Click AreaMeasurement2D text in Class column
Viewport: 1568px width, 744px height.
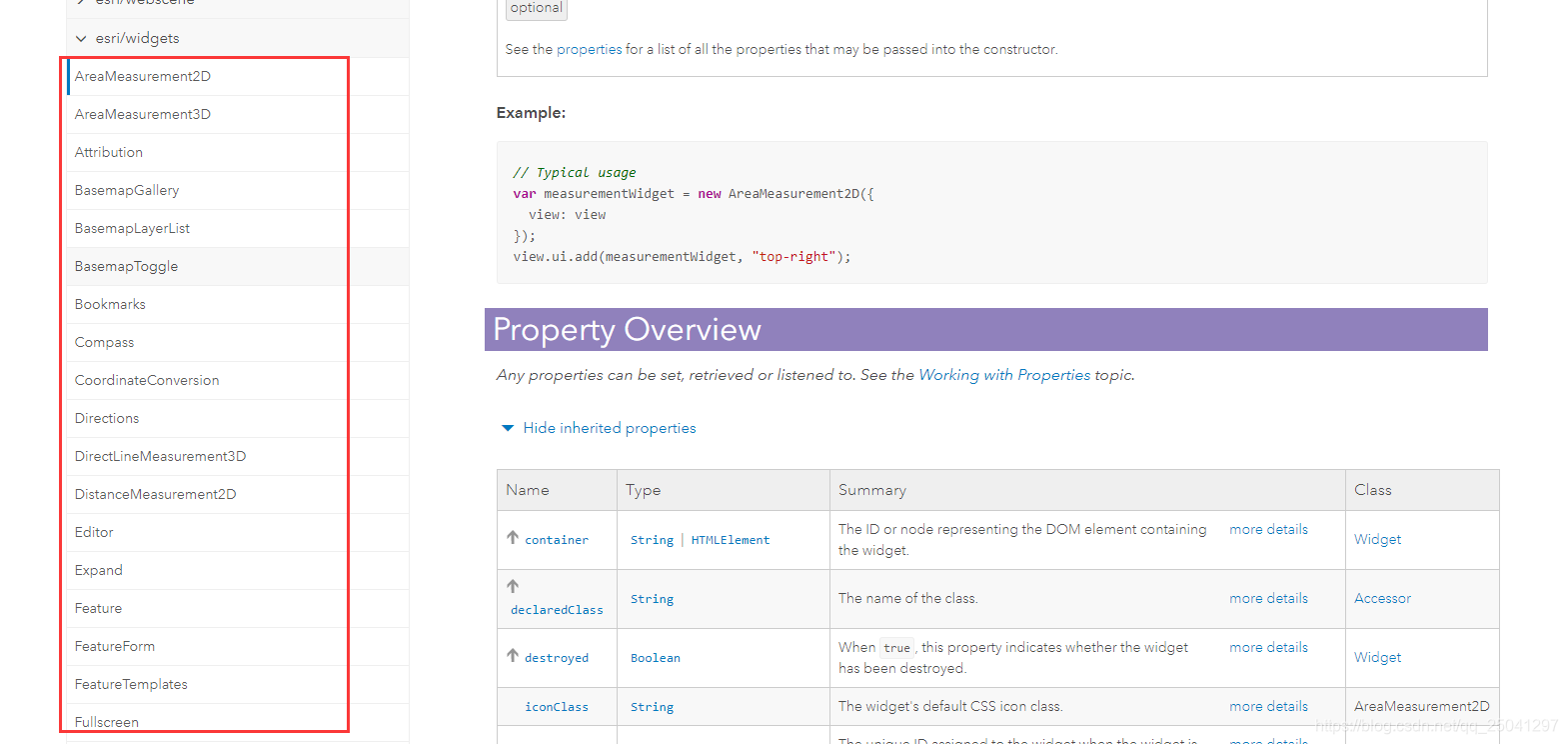[1421, 707]
